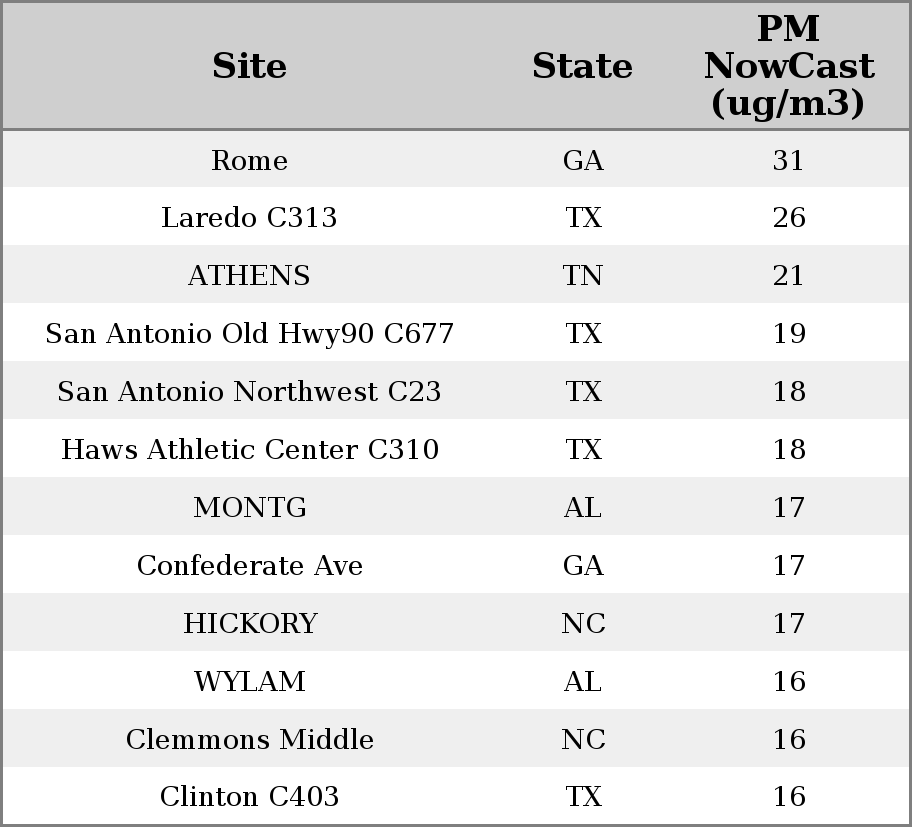Viewport: 912px width, 827px height.
Task: Click the value 31 for Rome
Action: point(789,160)
